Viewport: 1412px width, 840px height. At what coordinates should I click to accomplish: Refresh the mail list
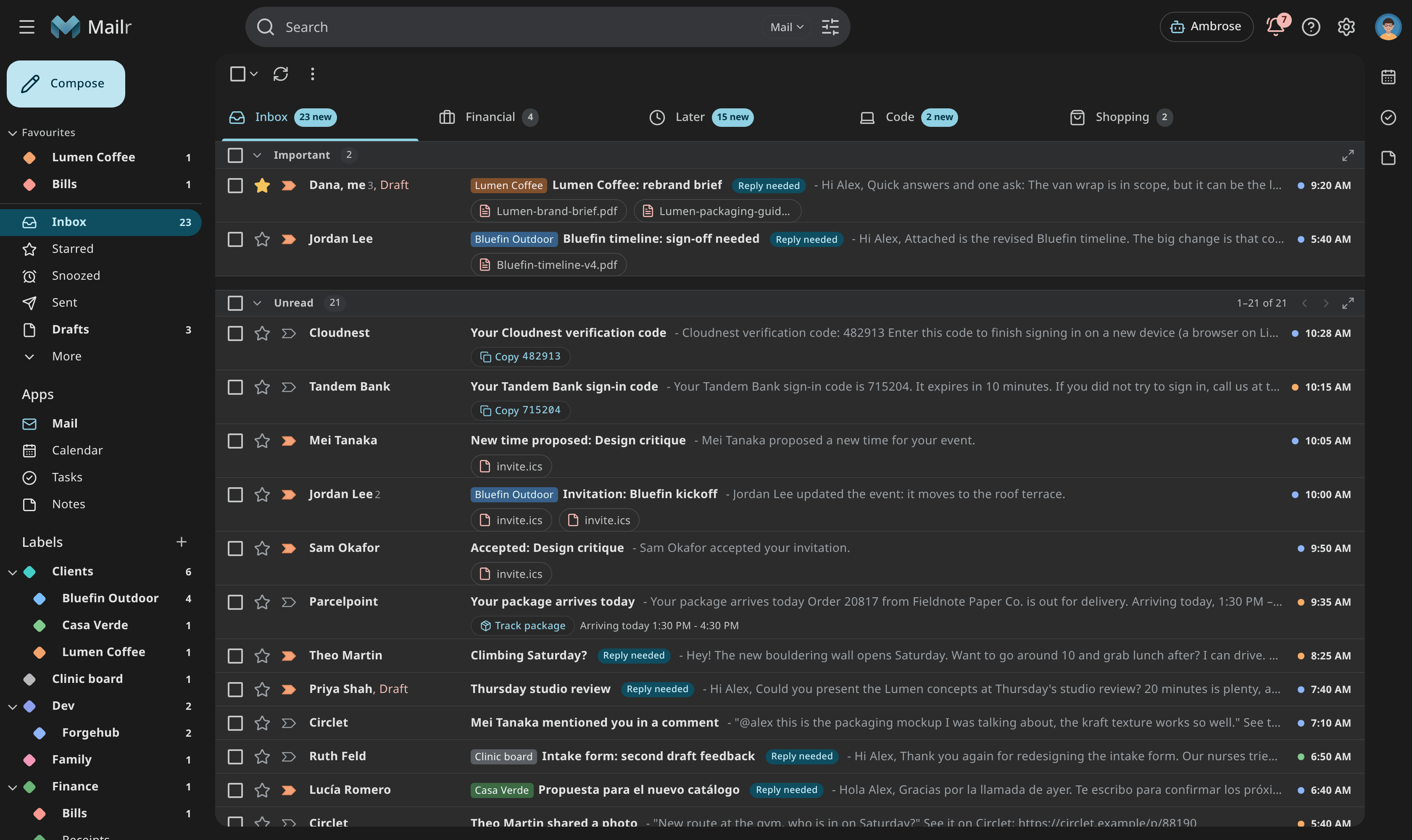(280, 73)
